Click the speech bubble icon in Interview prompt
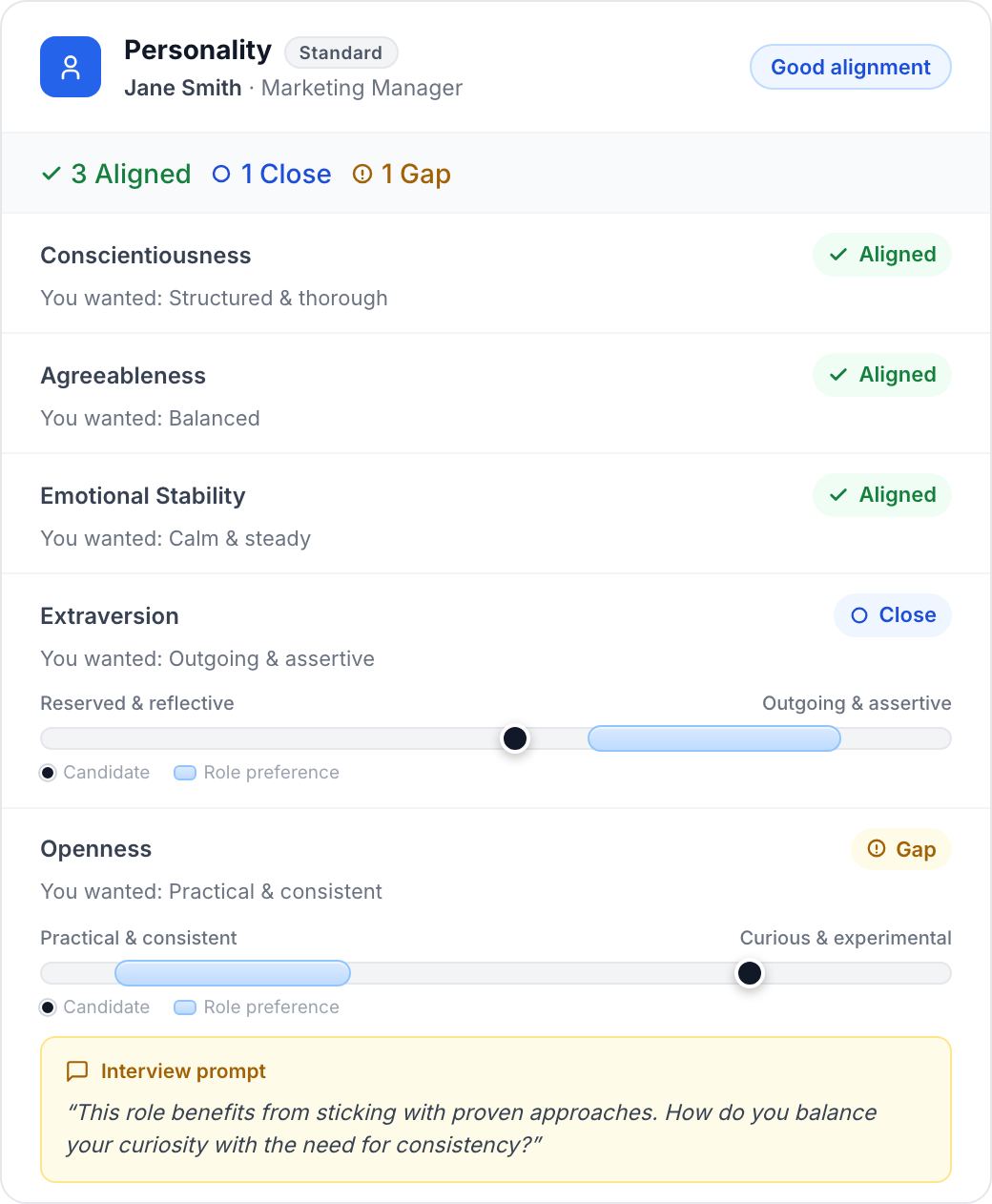Screen dimensions: 992x1204 point(77,1071)
